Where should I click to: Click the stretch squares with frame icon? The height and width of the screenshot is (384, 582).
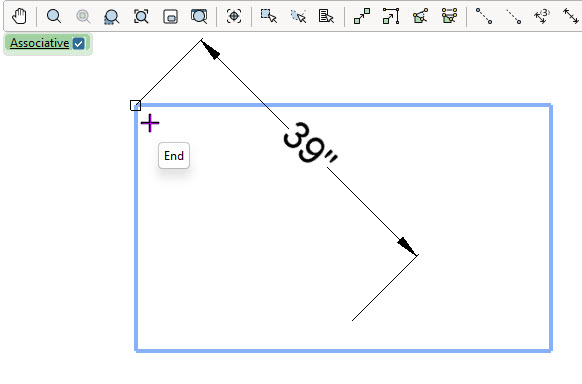[x=391, y=16]
